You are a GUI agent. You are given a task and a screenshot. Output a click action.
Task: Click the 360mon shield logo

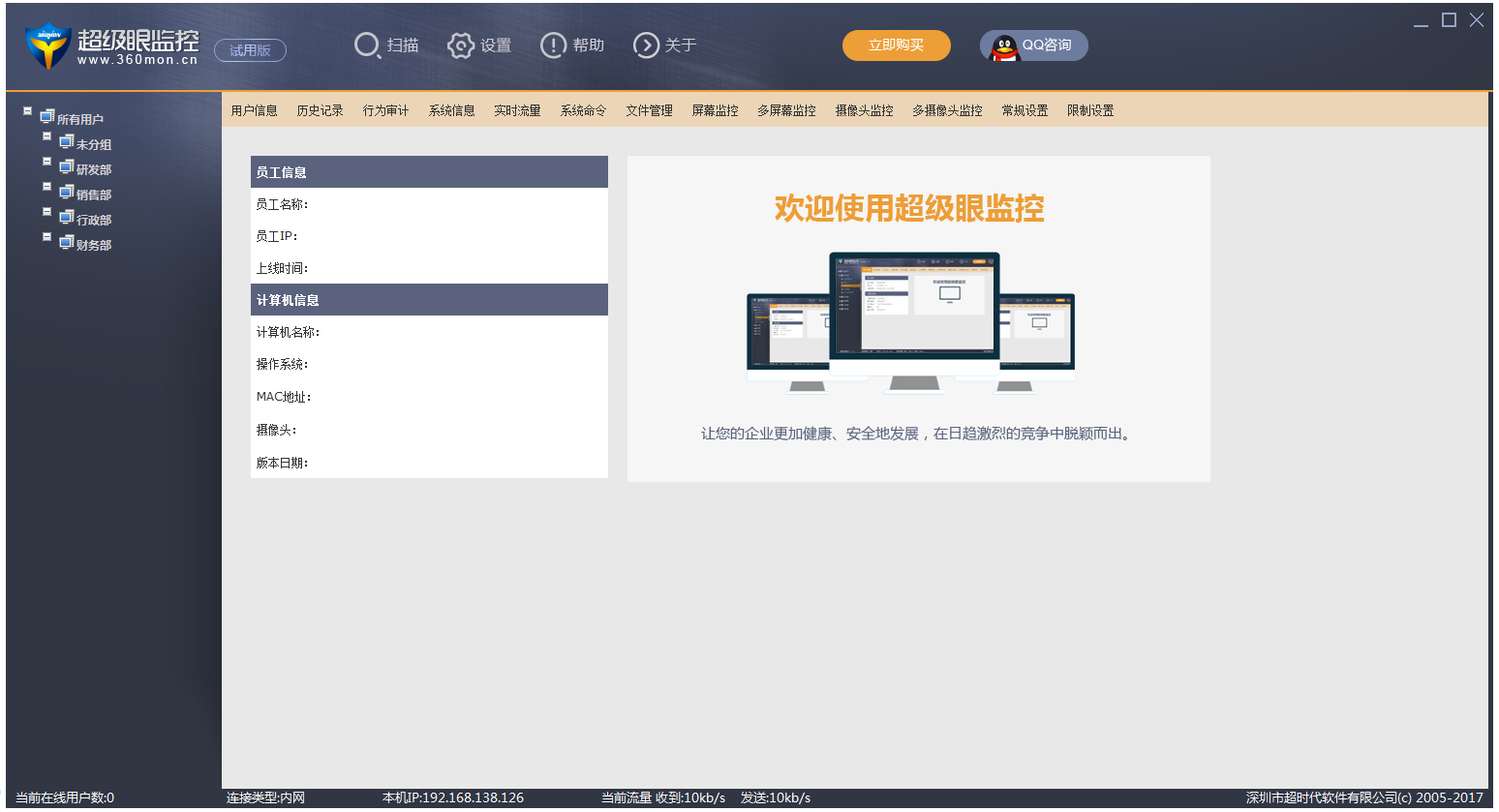[x=47, y=45]
